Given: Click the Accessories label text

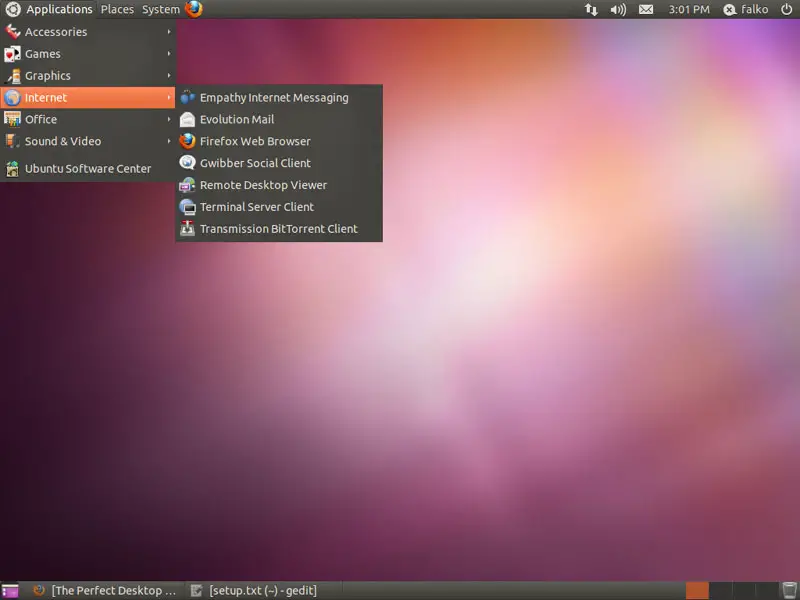Looking at the screenshot, I should click(x=56, y=32).
